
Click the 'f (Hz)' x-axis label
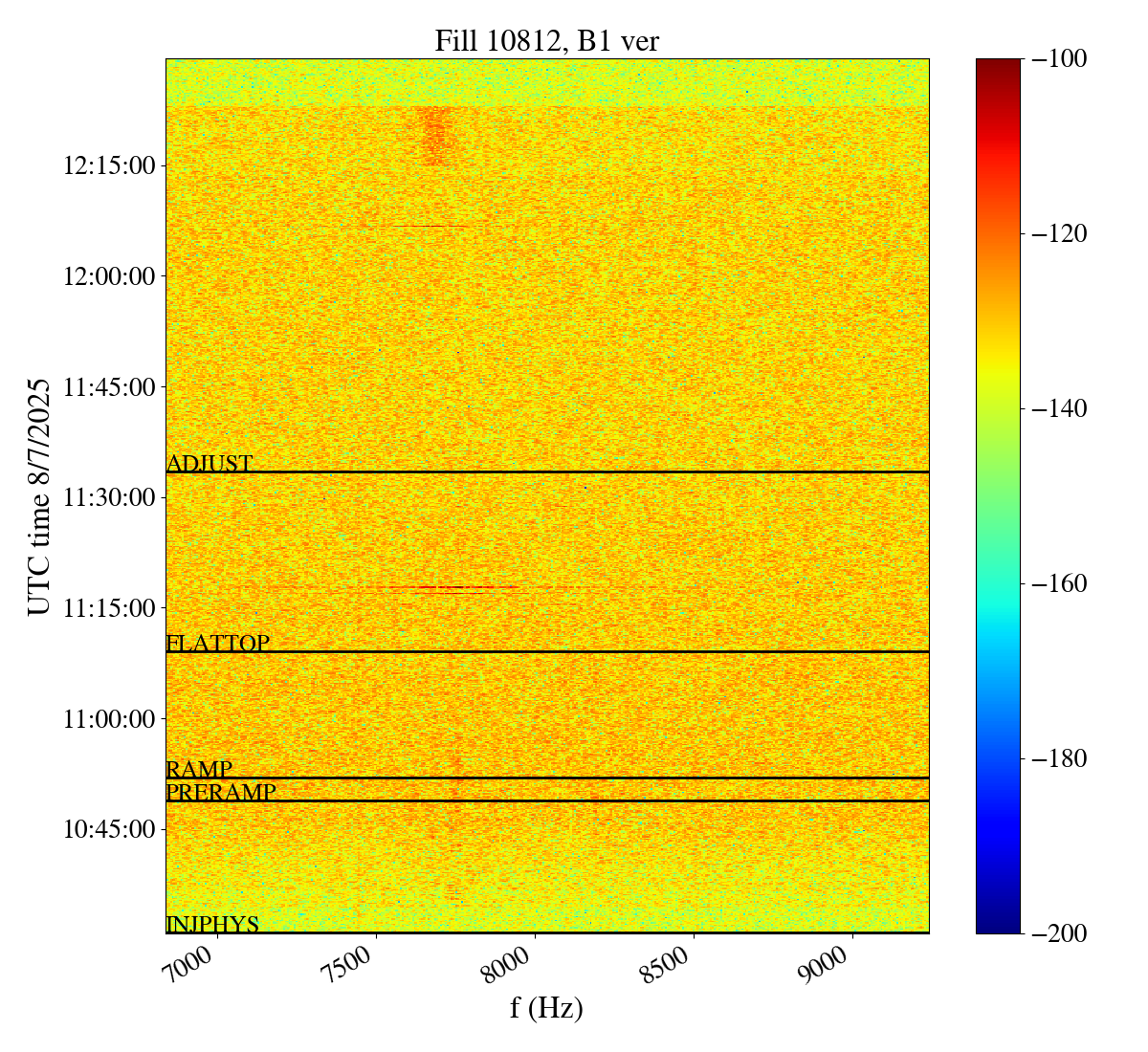pos(546,1008)
